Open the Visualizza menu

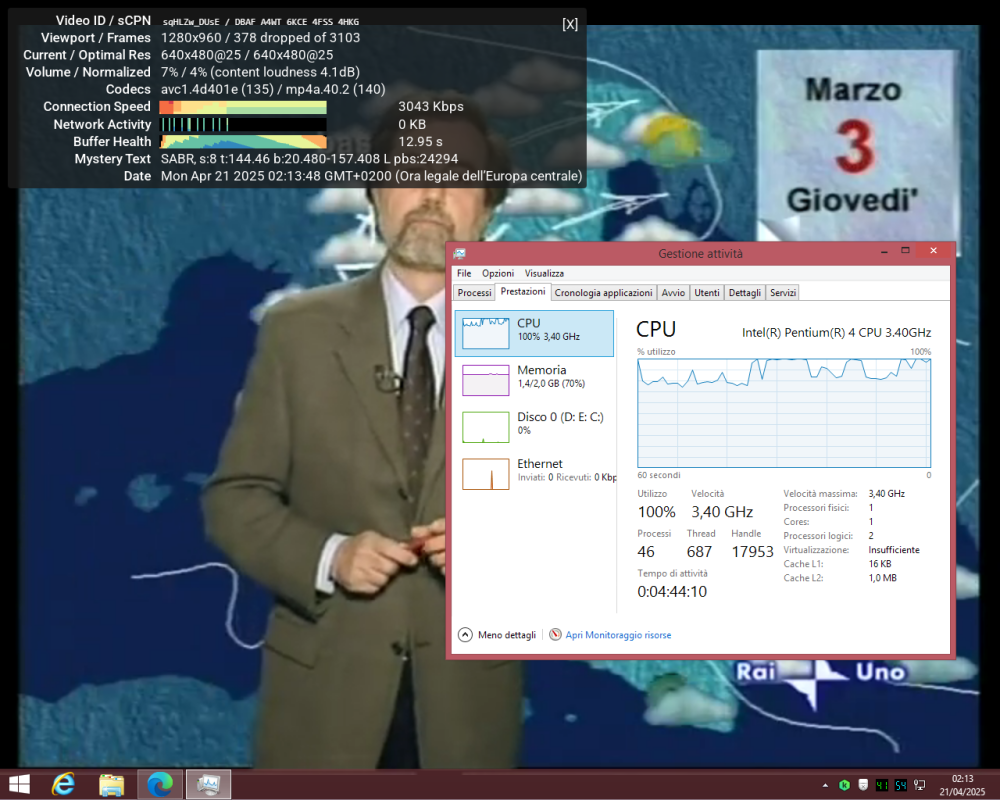pyautogui.click(x=544, y=273)
